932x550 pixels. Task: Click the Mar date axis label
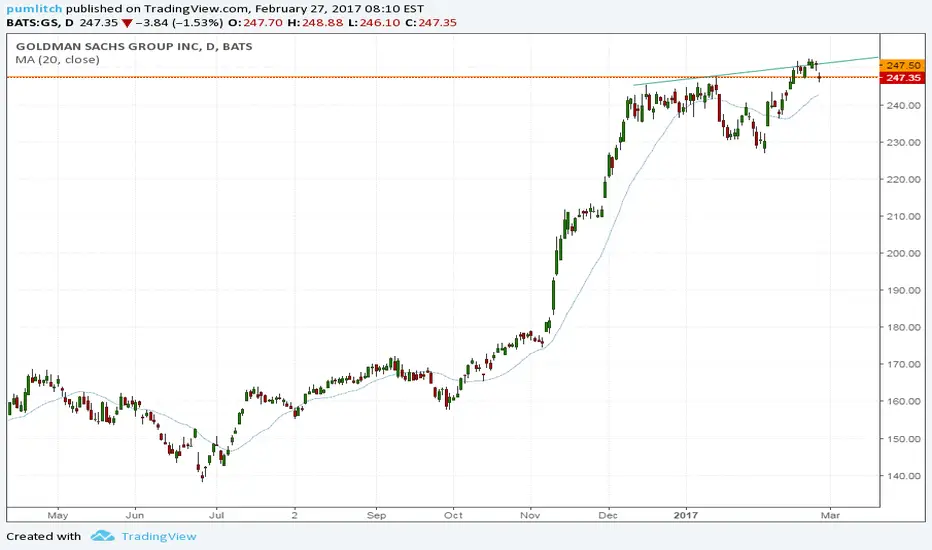pos(830,516)
